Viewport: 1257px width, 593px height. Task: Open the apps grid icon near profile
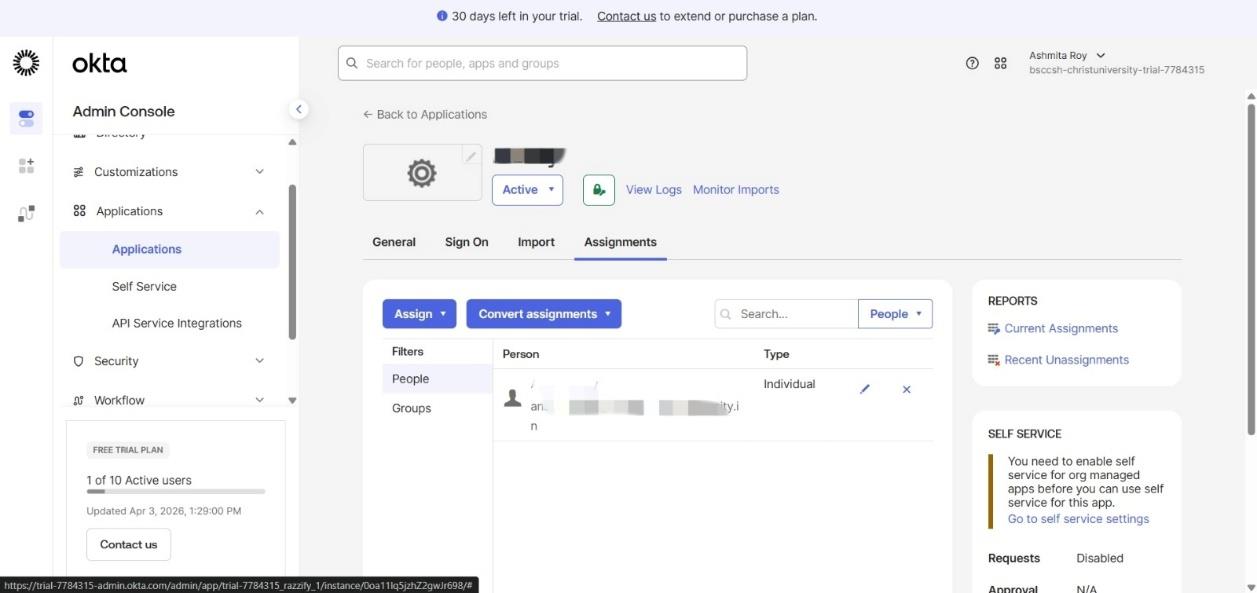point(1000,63)
